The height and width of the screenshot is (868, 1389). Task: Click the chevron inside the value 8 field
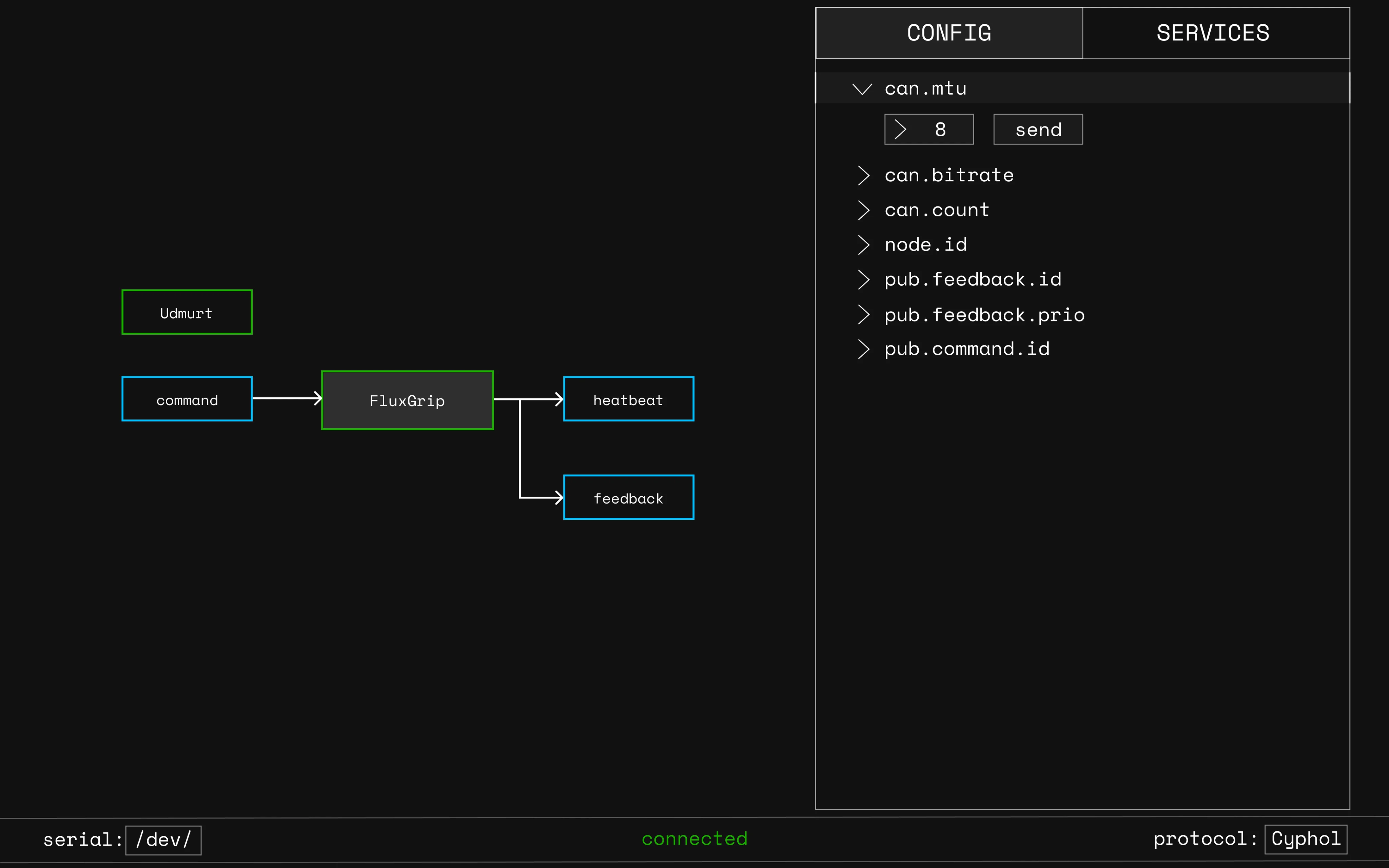[900, 130]
